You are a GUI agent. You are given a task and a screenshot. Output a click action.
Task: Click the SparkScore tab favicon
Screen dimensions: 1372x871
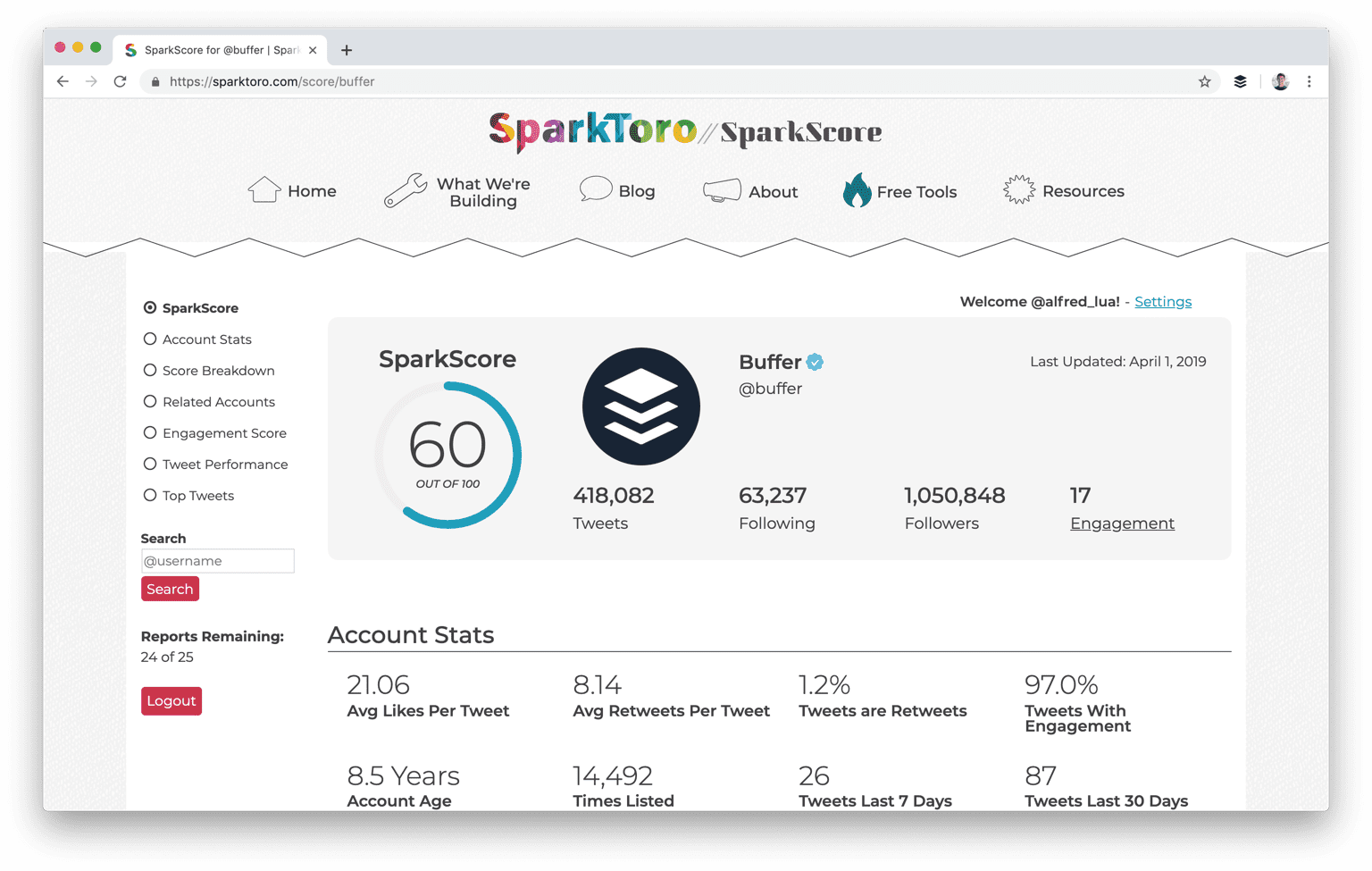point(131,50)
